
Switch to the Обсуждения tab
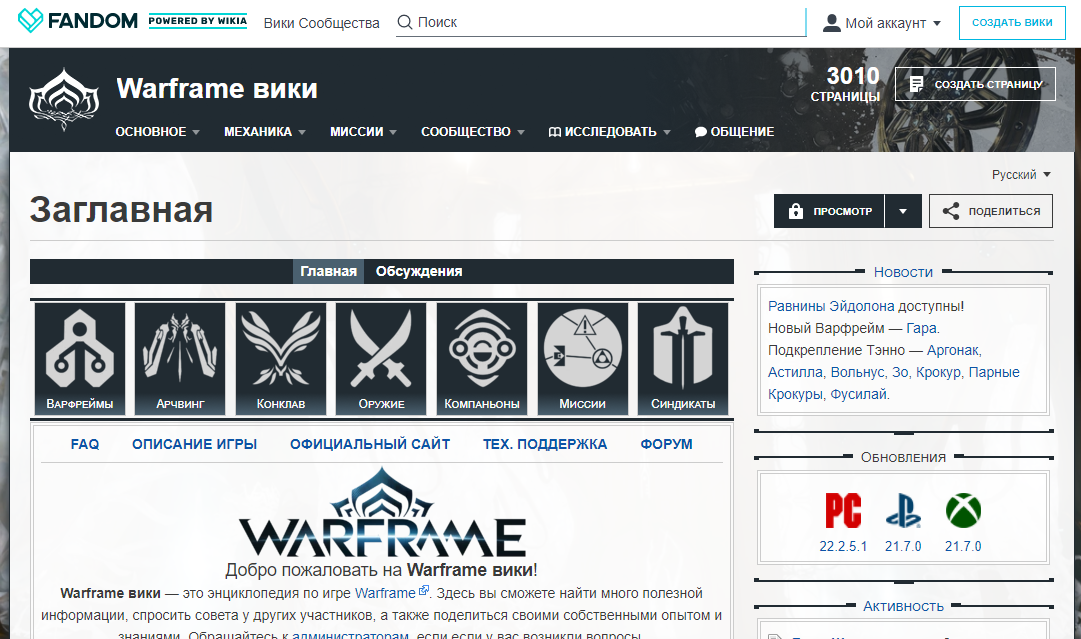pyautogui.click(x=419, y=271)
